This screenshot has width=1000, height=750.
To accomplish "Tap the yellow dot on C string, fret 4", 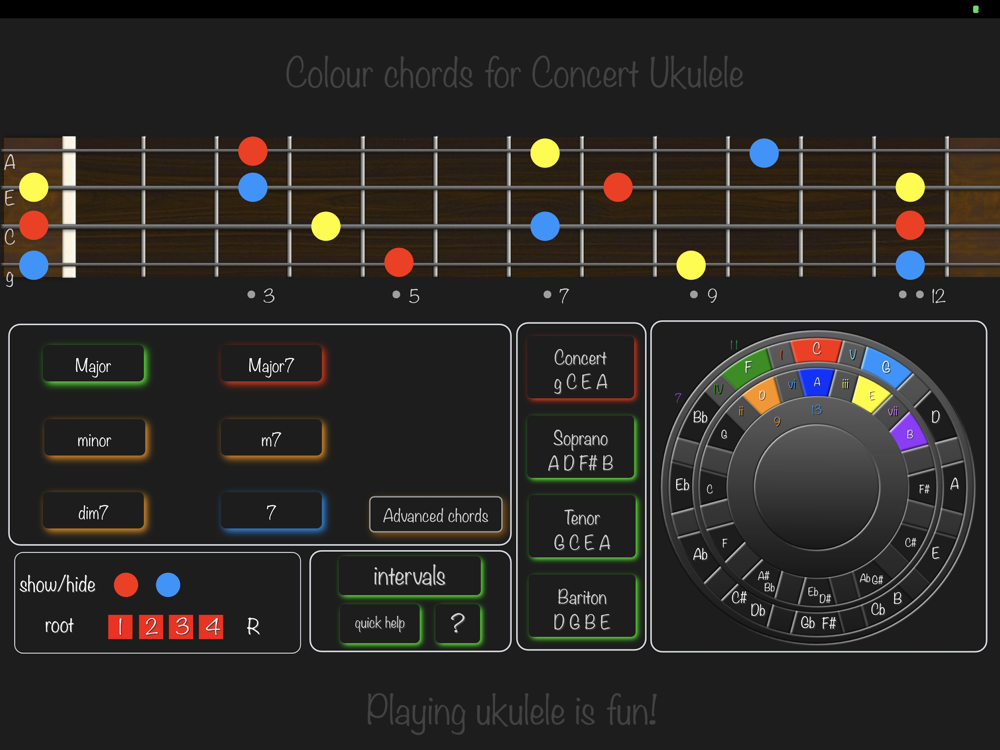I will tap(326, 226).
